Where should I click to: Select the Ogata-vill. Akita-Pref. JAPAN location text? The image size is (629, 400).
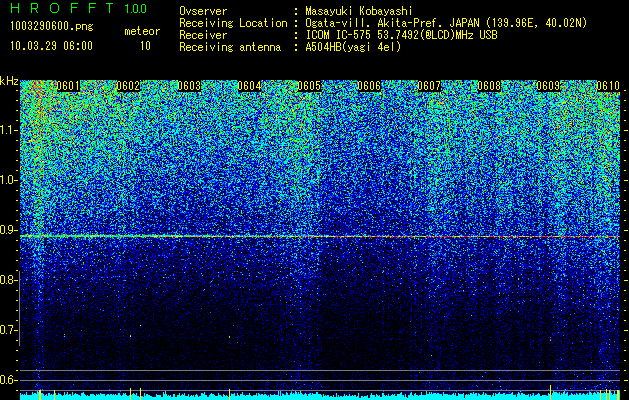point(446,24)
